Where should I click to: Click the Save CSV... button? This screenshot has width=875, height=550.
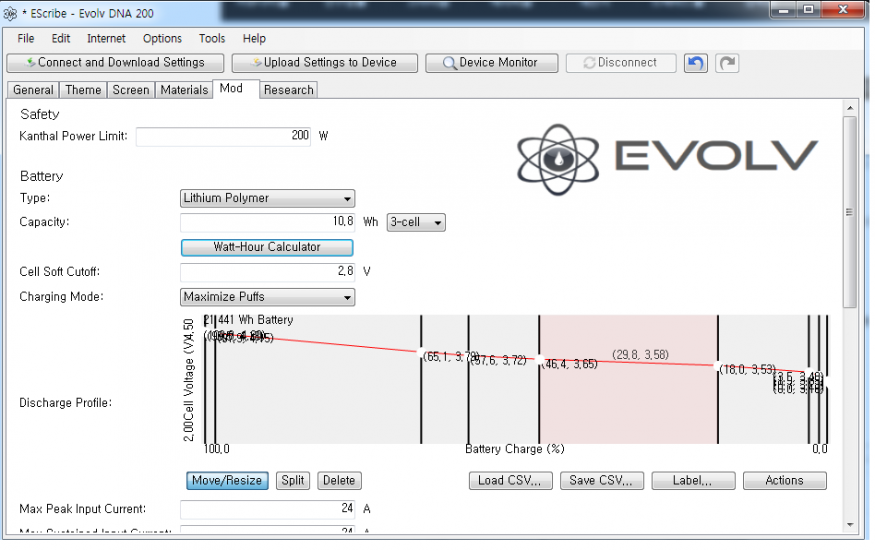tap(602, 481)
